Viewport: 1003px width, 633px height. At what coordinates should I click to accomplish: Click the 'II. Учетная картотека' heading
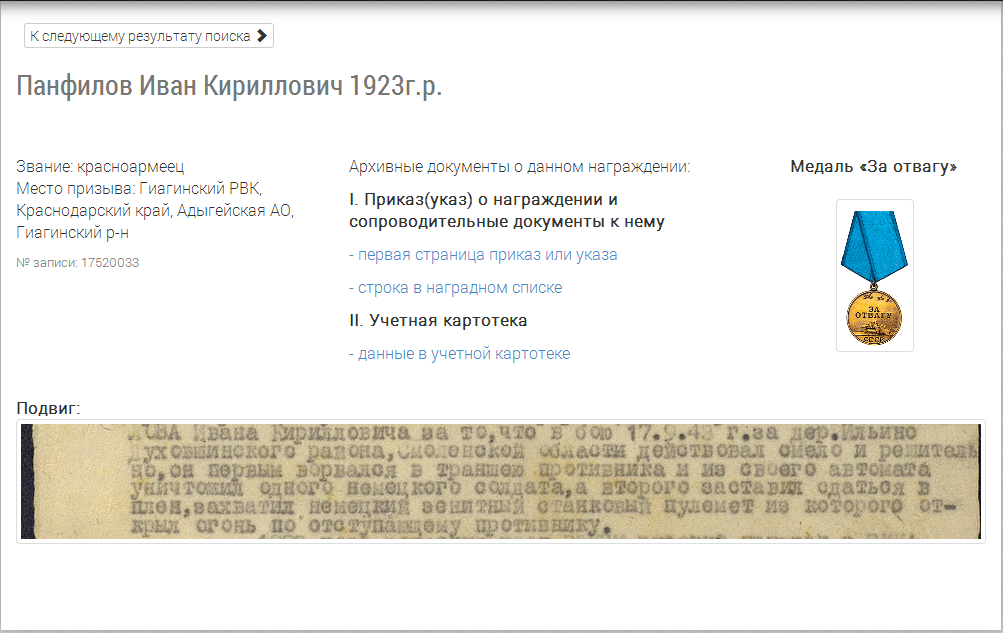click(x=438, y=321)
